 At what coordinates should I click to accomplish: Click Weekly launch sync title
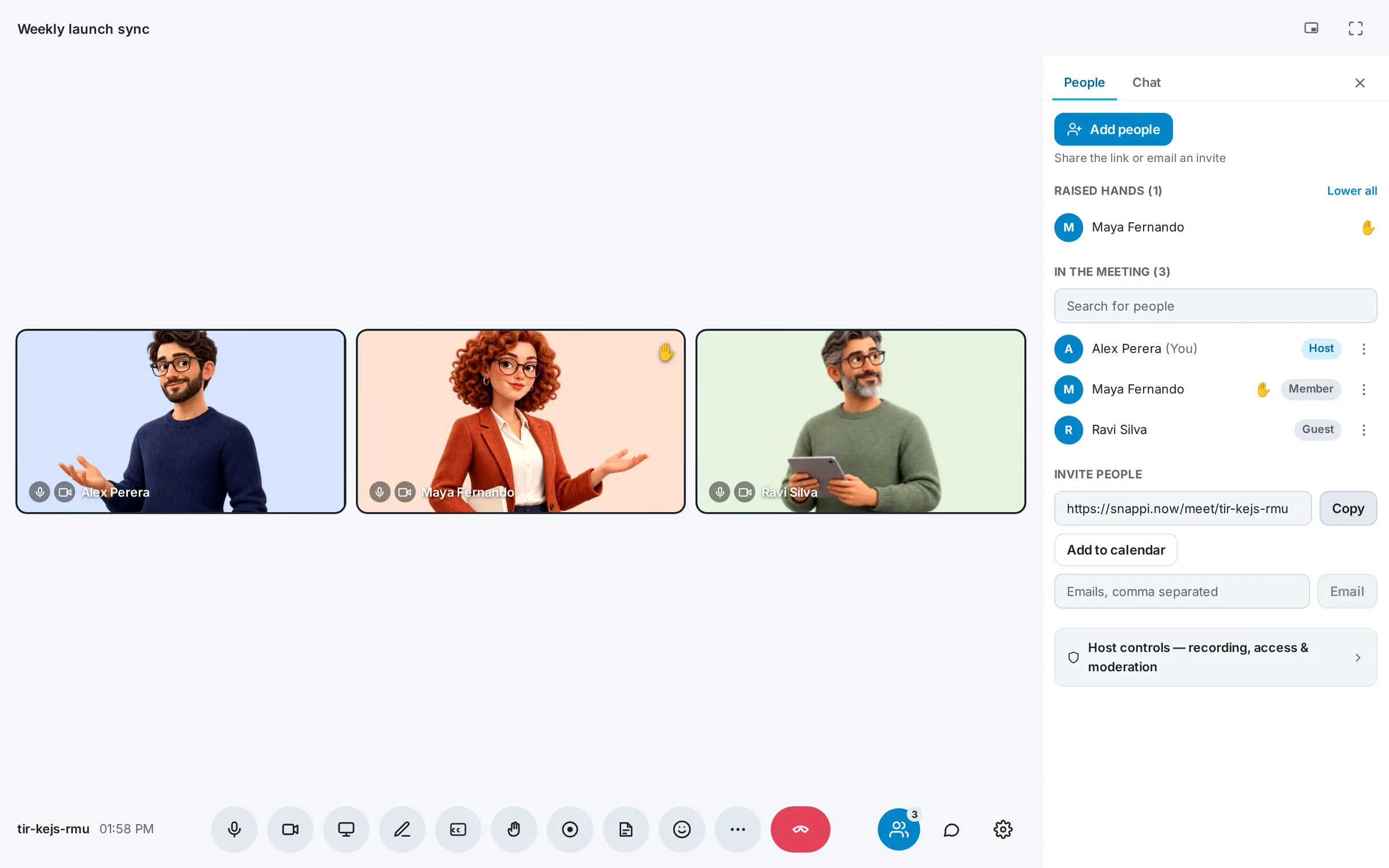click(x=83, y=29)
